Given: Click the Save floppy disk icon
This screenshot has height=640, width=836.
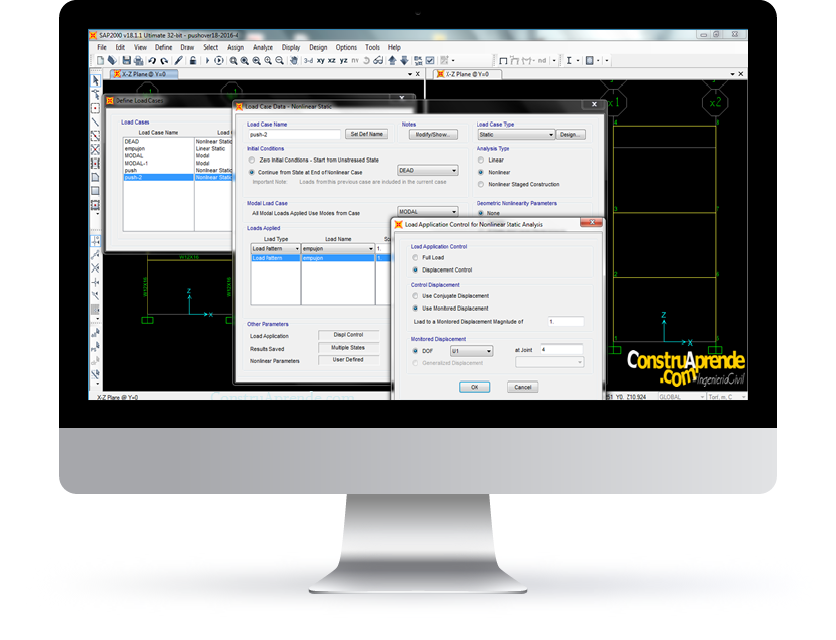Looking at the screenshot, I should (126, 61).
